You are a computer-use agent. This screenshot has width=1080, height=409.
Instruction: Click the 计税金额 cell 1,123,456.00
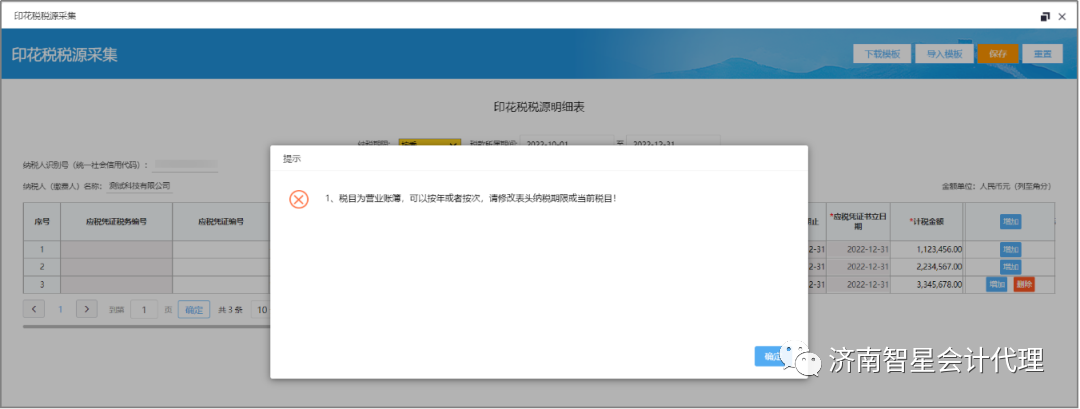pos(927,249)
